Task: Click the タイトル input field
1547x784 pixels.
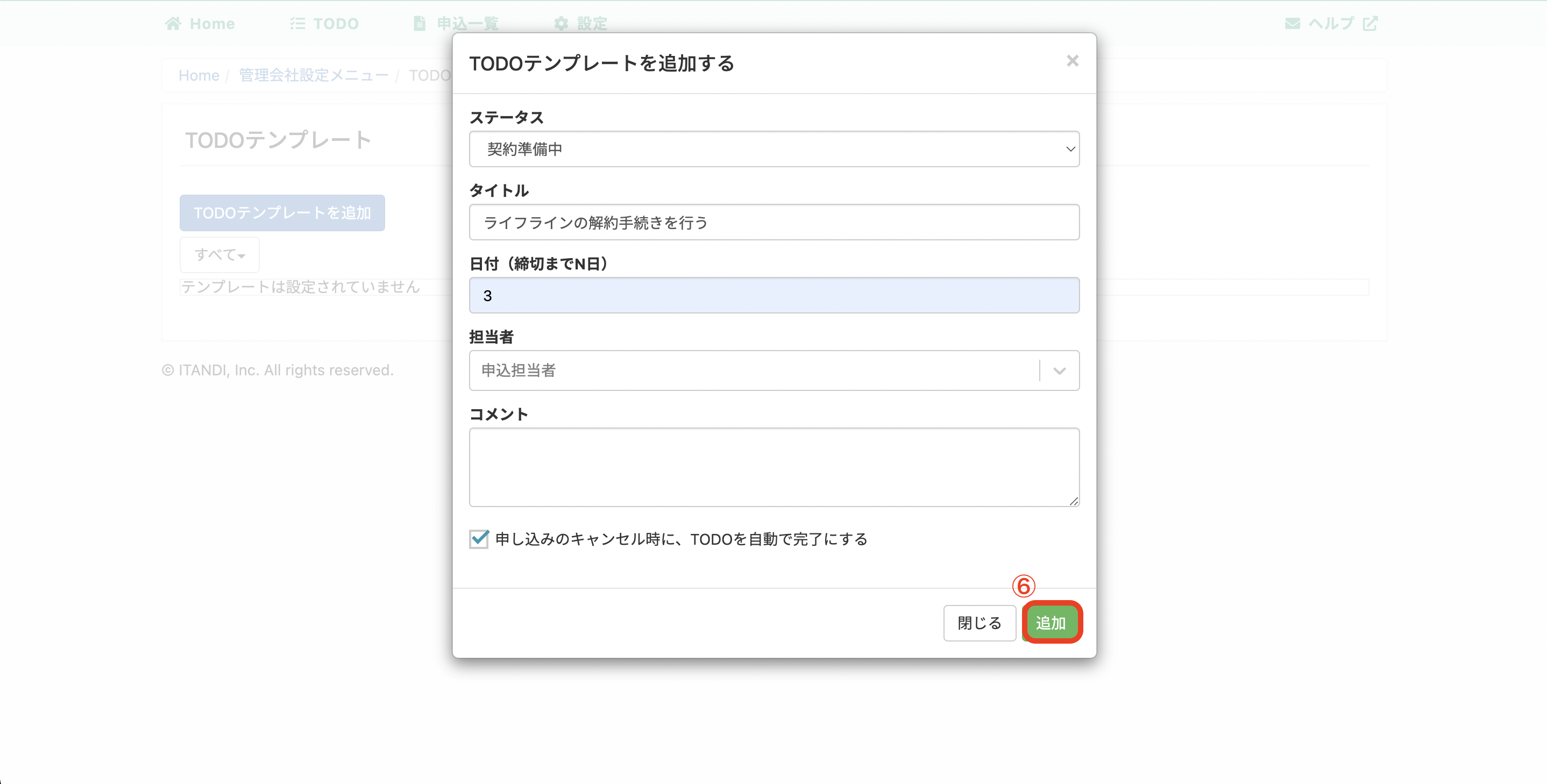Action: tap(774, 222)
